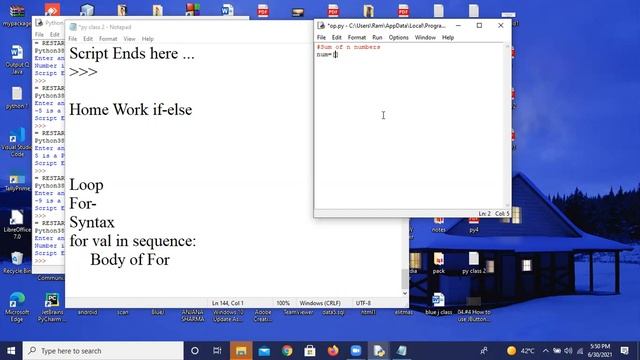Open the Recycle Bin desktop icon
The width and height of the screenshot is (640, 360).
coord(17,262)
